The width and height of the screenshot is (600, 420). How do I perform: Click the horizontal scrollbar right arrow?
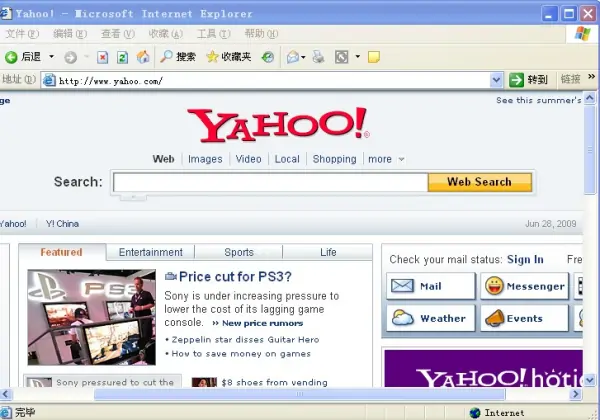click(576, 394)
